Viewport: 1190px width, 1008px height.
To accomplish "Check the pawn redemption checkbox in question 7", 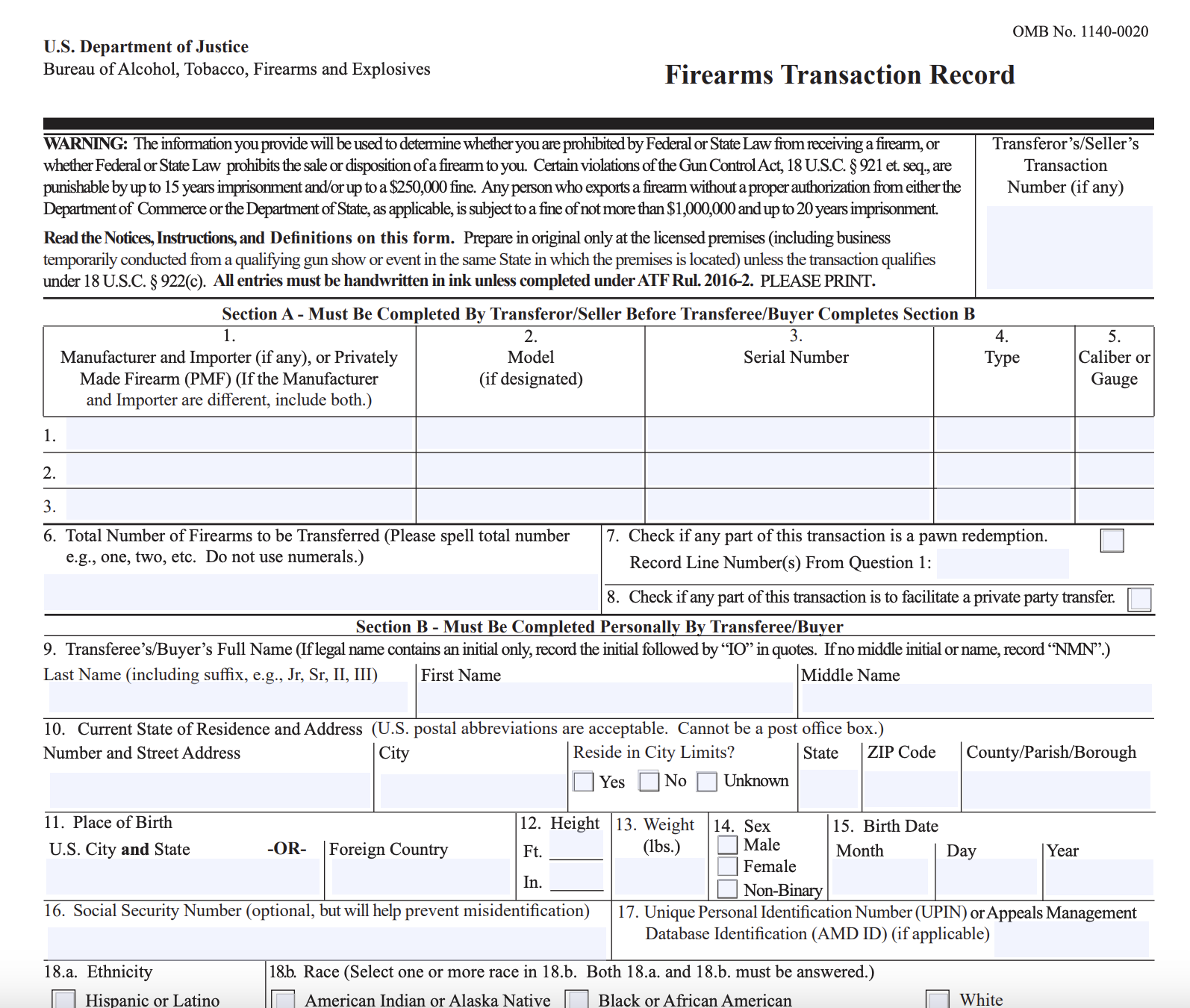I will (1112, 540).
